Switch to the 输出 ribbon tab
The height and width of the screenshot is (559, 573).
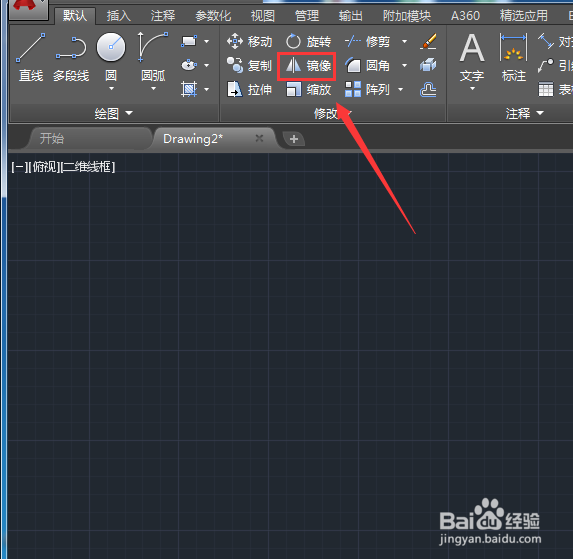(x=350, y=16)
